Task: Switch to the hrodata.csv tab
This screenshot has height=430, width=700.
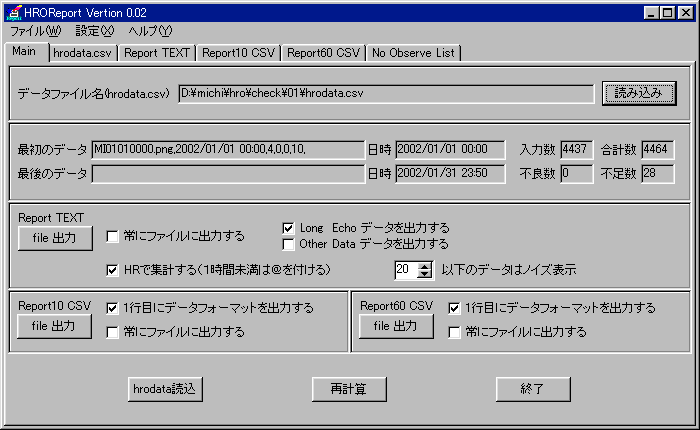Action: (83, 53)
